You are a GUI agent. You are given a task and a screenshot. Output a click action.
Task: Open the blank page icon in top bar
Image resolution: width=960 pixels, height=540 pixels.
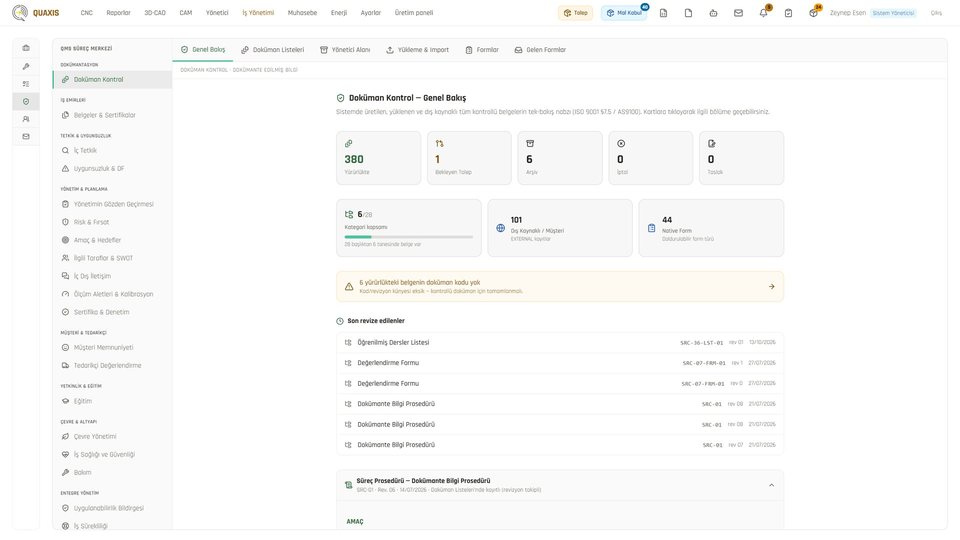(x=688, y=13)
